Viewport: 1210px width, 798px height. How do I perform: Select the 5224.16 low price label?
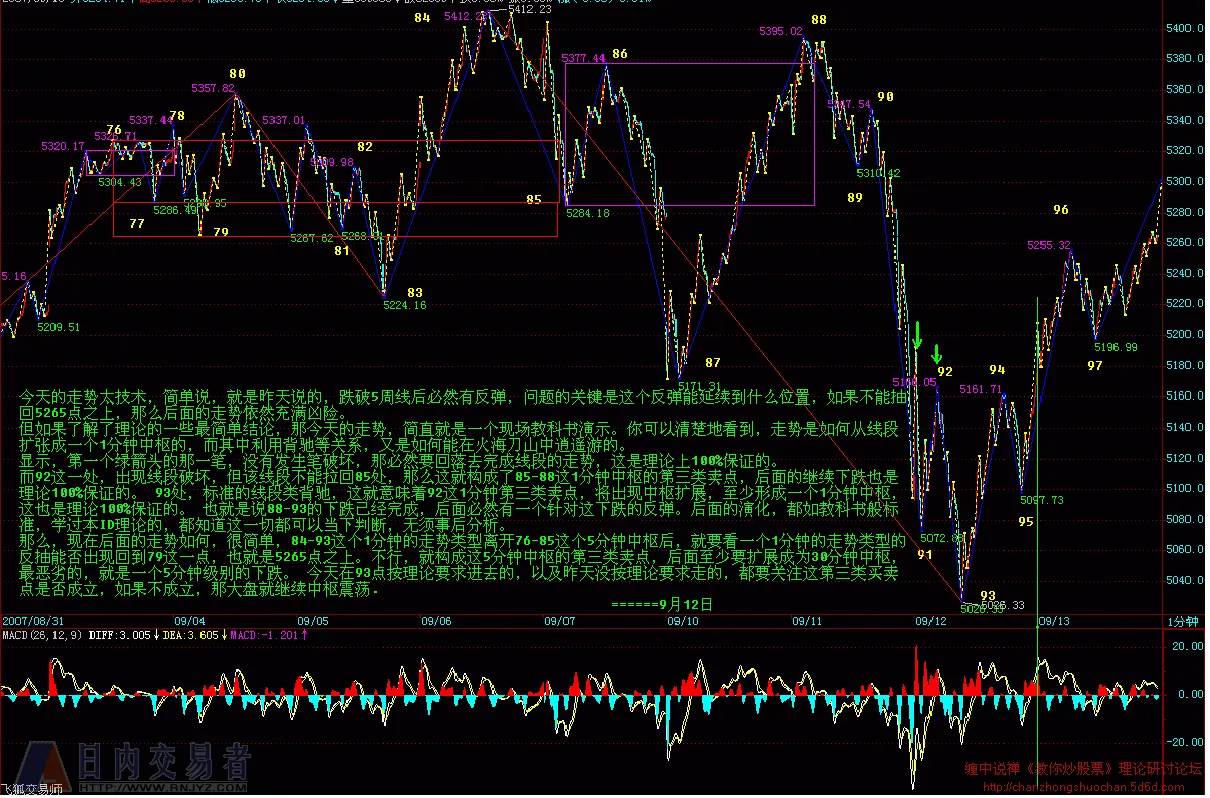click(405, 305)
